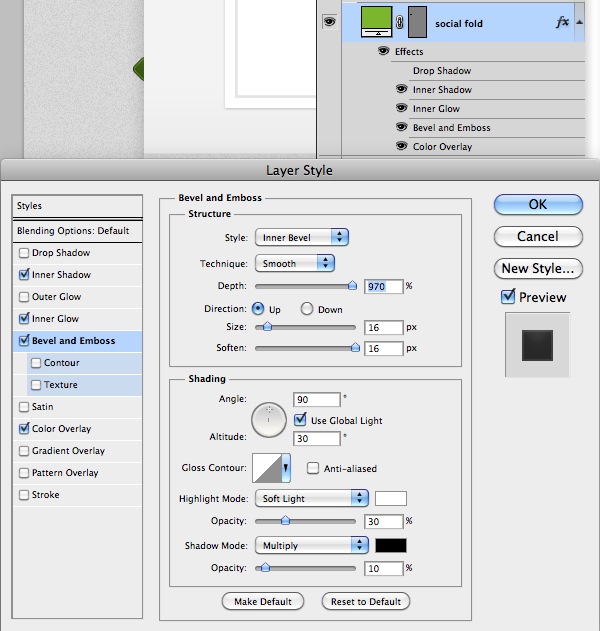Image resolution: width=600 pixels, height=631 pixels.
Task: Open the Styles section in the left list
Action: tap(77, 206)
